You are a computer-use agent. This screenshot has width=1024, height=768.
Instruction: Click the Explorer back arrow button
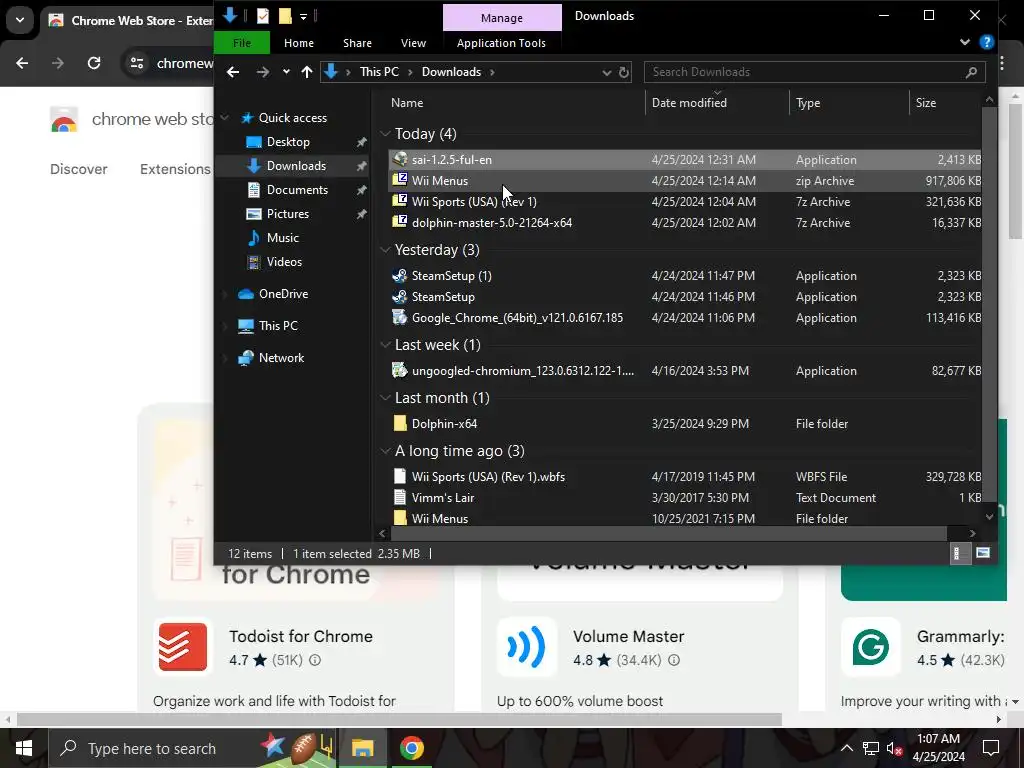pos(232,72)
